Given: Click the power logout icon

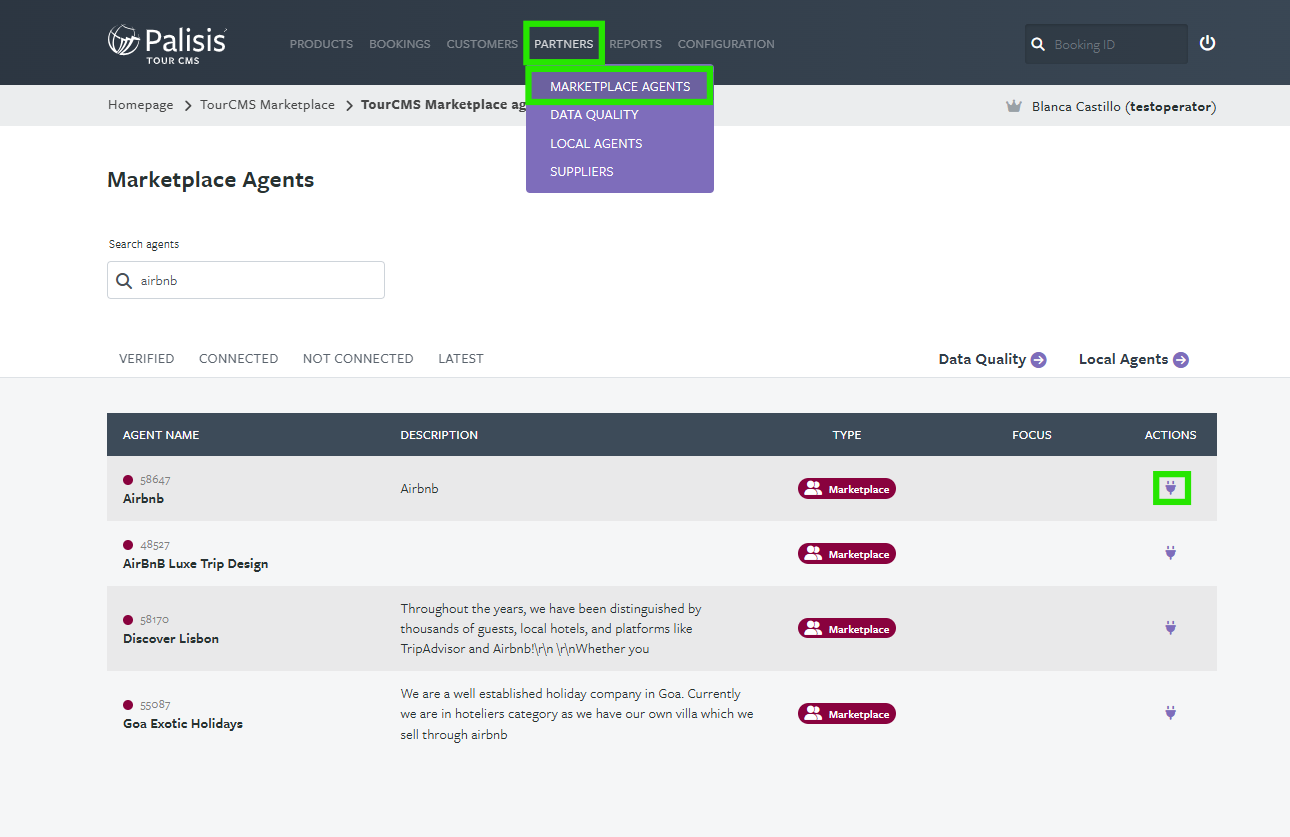Looking at the screenshot, I should pyautogui.click(x=1208, y=43).
